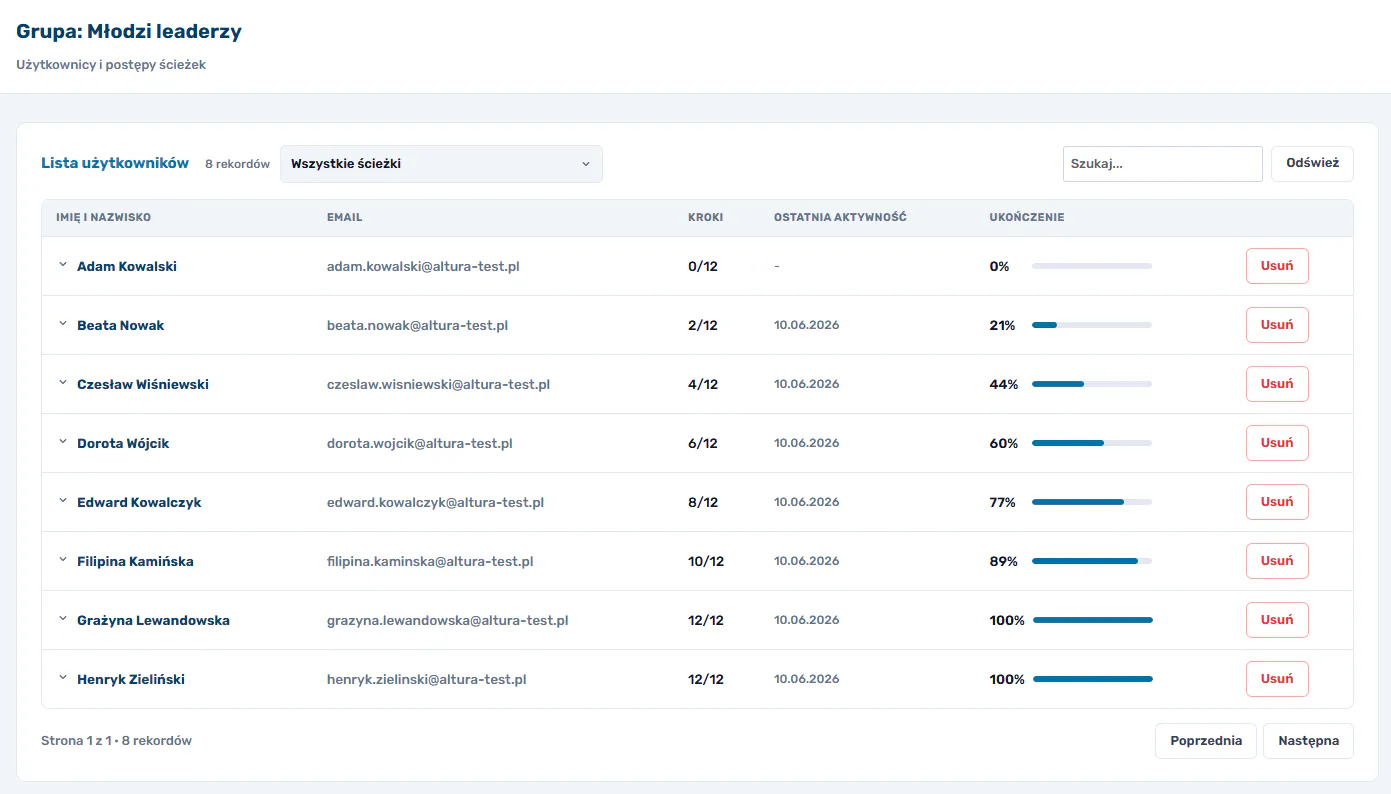This screenshot has height=794, width=1391.
Task: Click Usuń for Dorota Wójcik
Action: click(x=1277, y=443)
